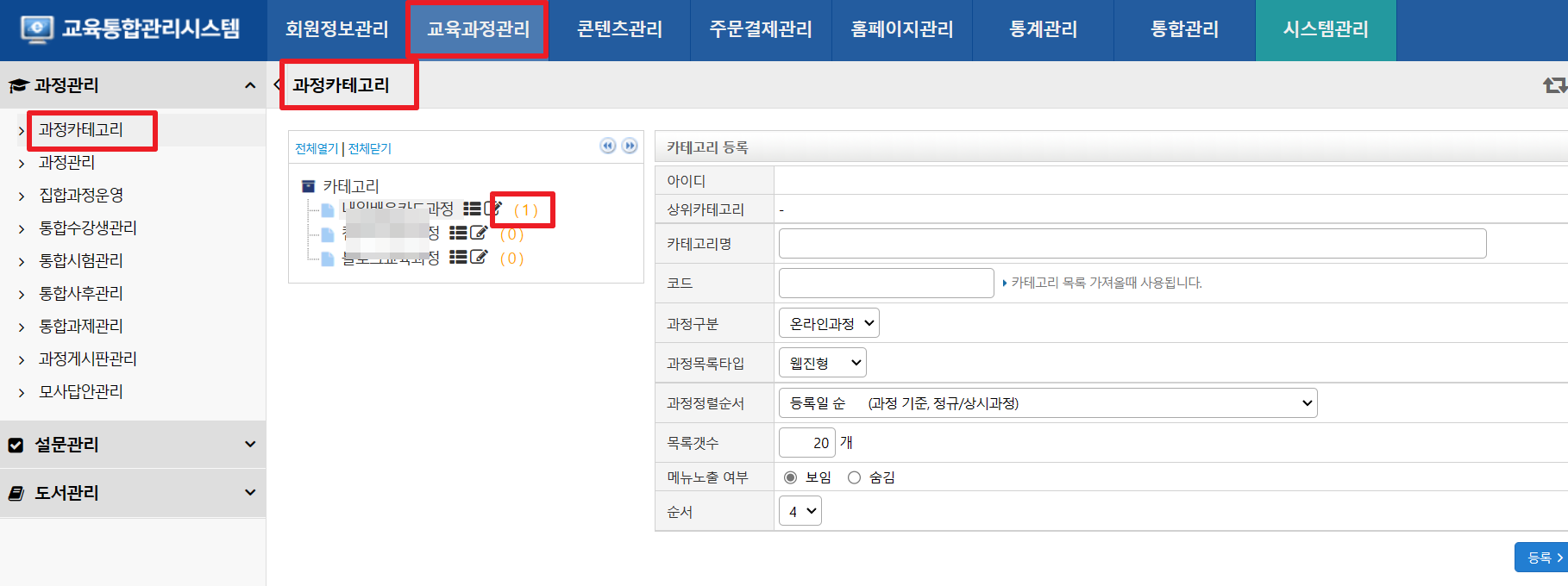Select the 보임 radio button

coord(790,477)
